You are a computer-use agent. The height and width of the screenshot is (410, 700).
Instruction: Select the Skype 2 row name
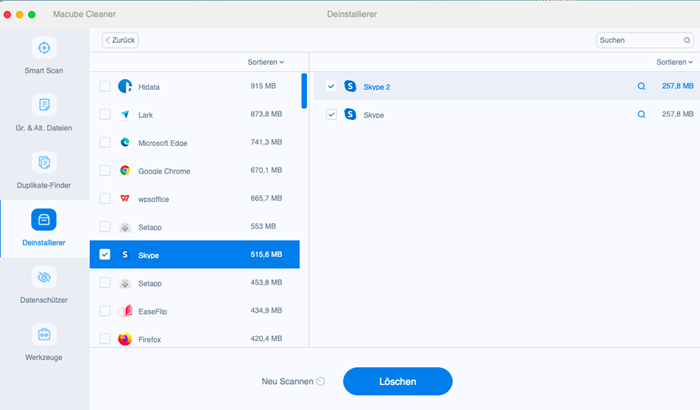377,87
